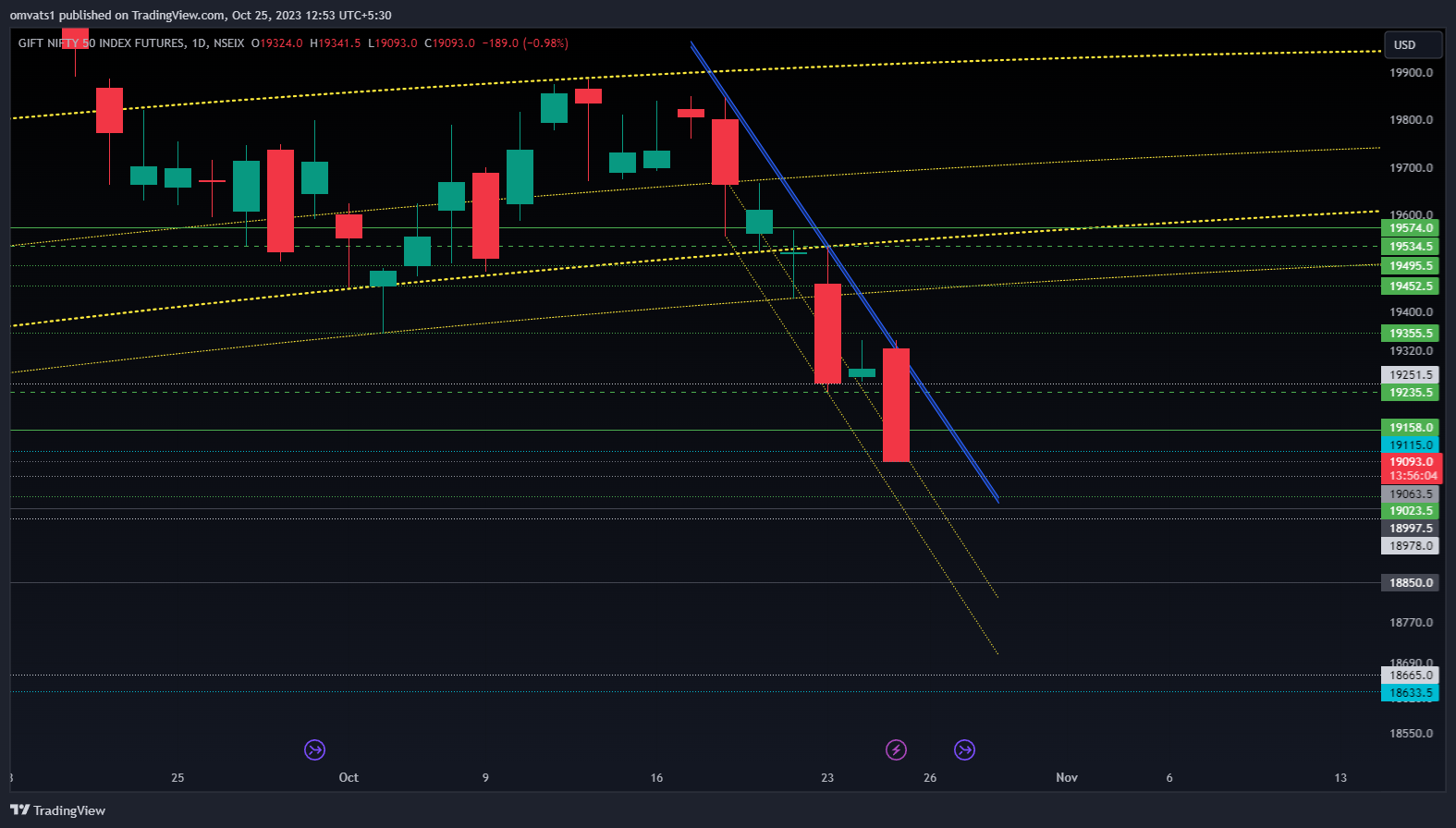Click the 19023.5 green price label
Image resolution: width=1456 pixels, height=828 pixels.
click(x=1411, y=511)
